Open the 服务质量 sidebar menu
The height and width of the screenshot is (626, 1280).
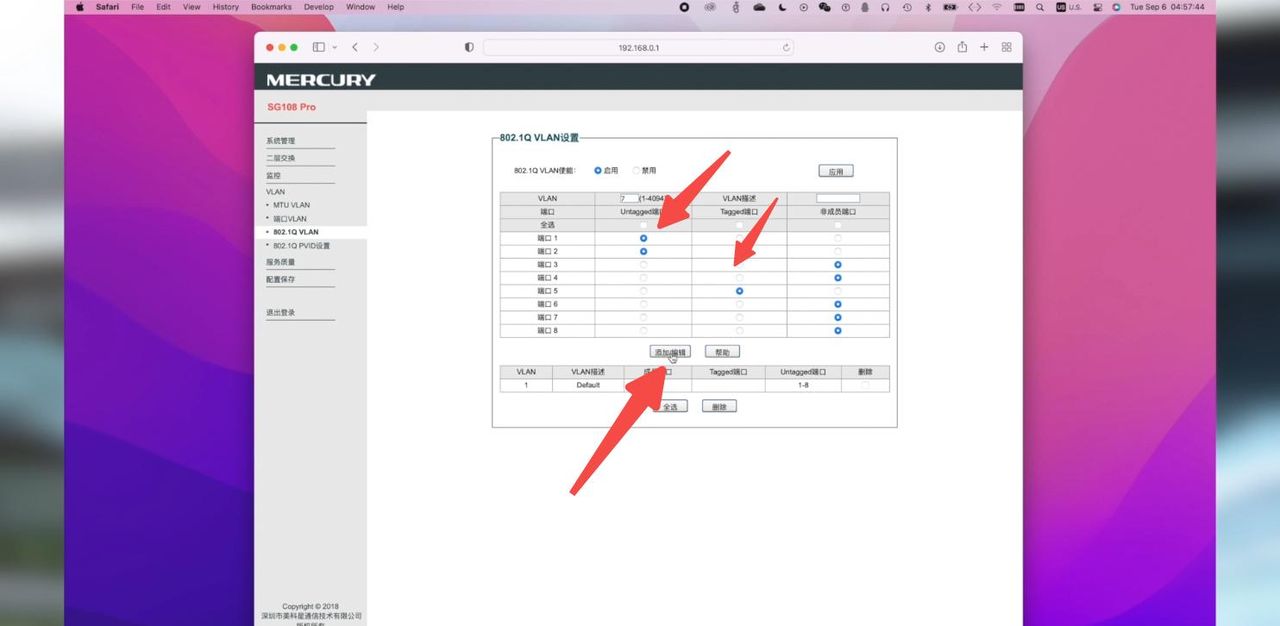point(281,262)
